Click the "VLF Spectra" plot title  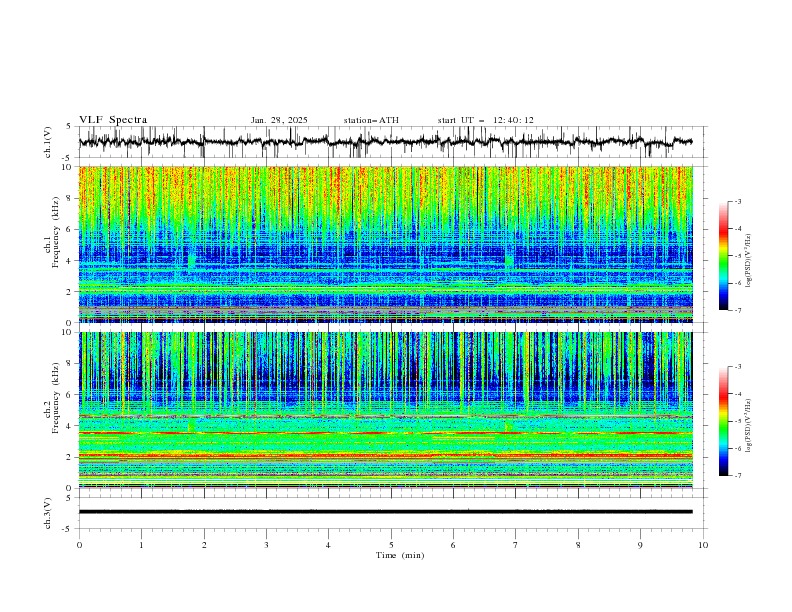113,120
